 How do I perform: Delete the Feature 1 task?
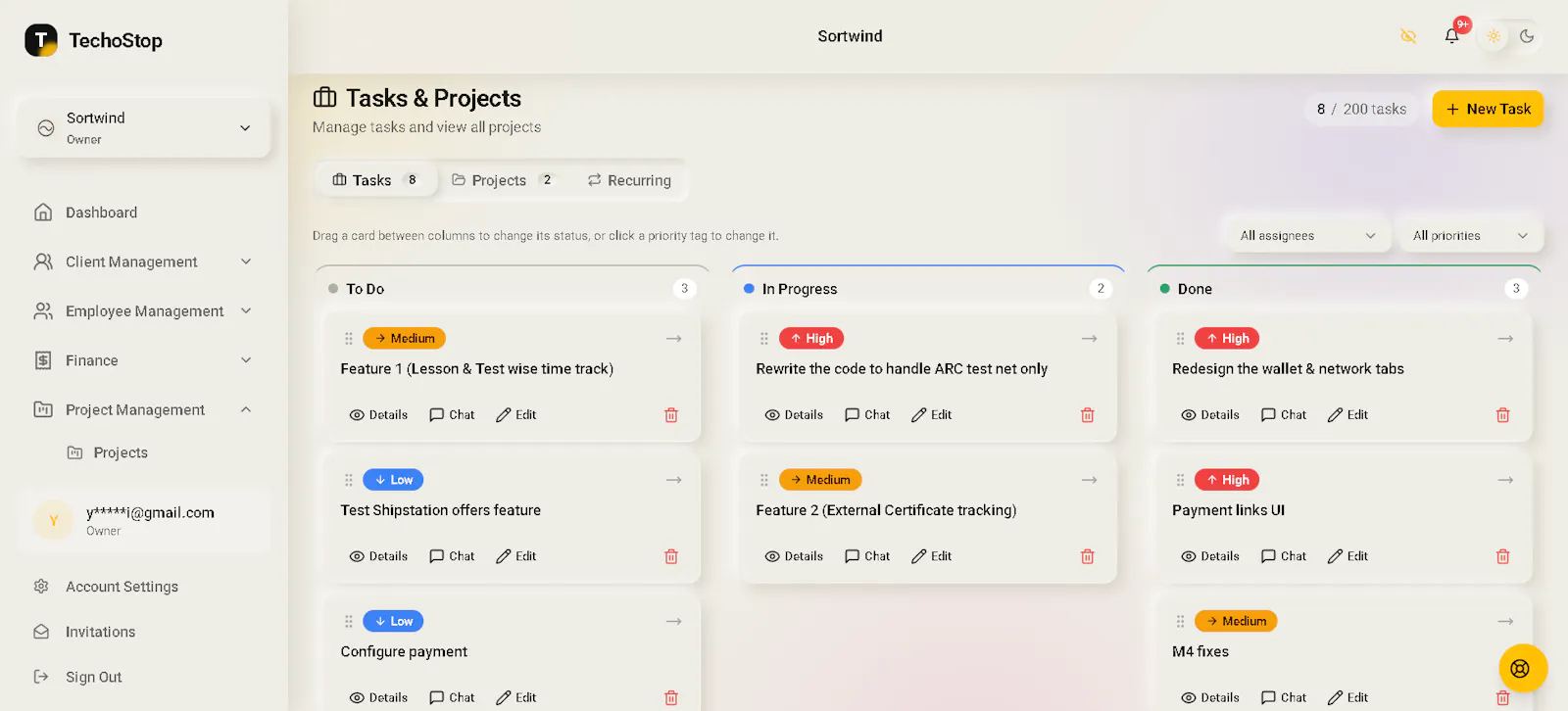click(x=671, y=415)
